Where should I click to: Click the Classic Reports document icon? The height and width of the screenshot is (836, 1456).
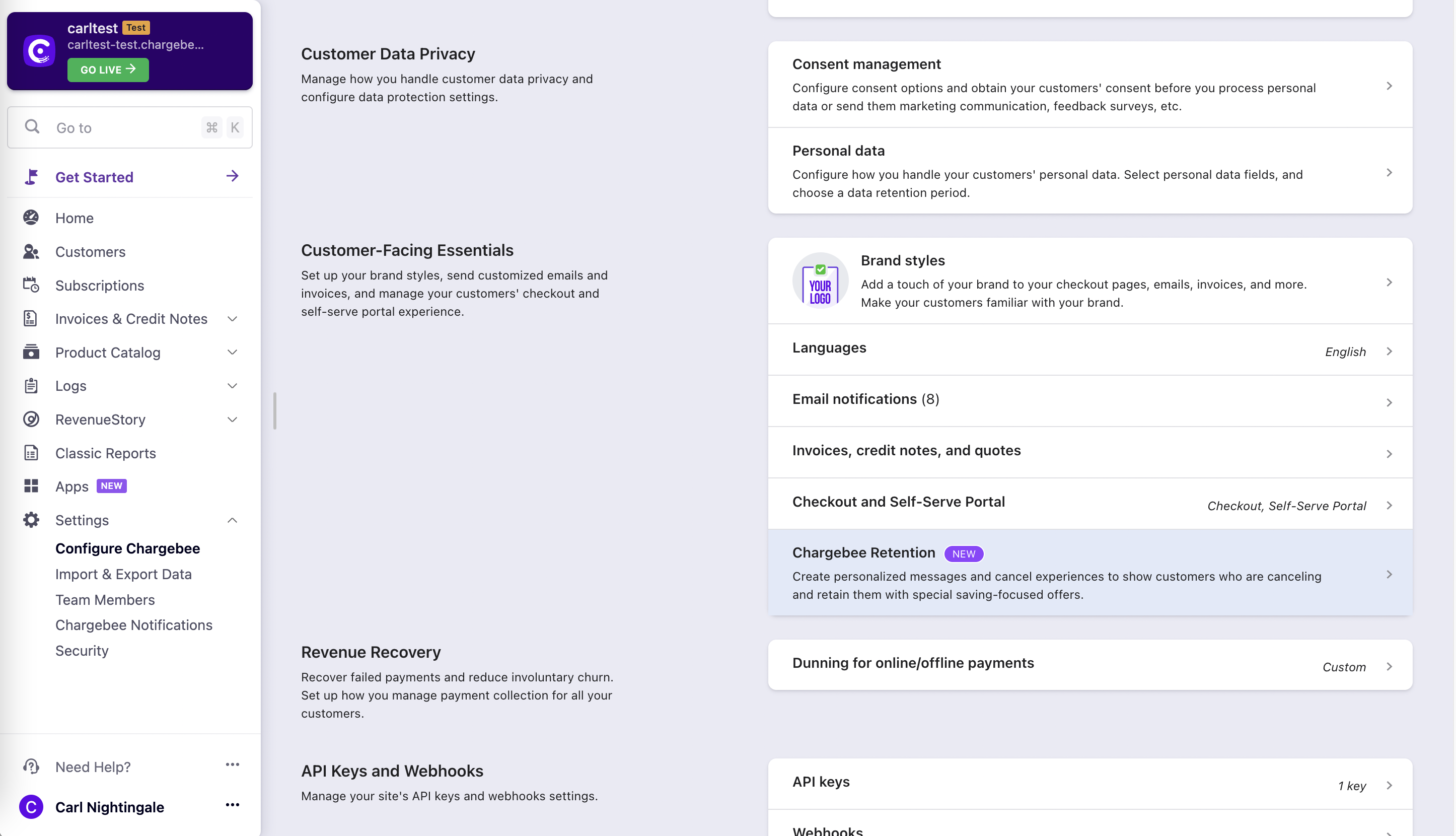point(31,453)
